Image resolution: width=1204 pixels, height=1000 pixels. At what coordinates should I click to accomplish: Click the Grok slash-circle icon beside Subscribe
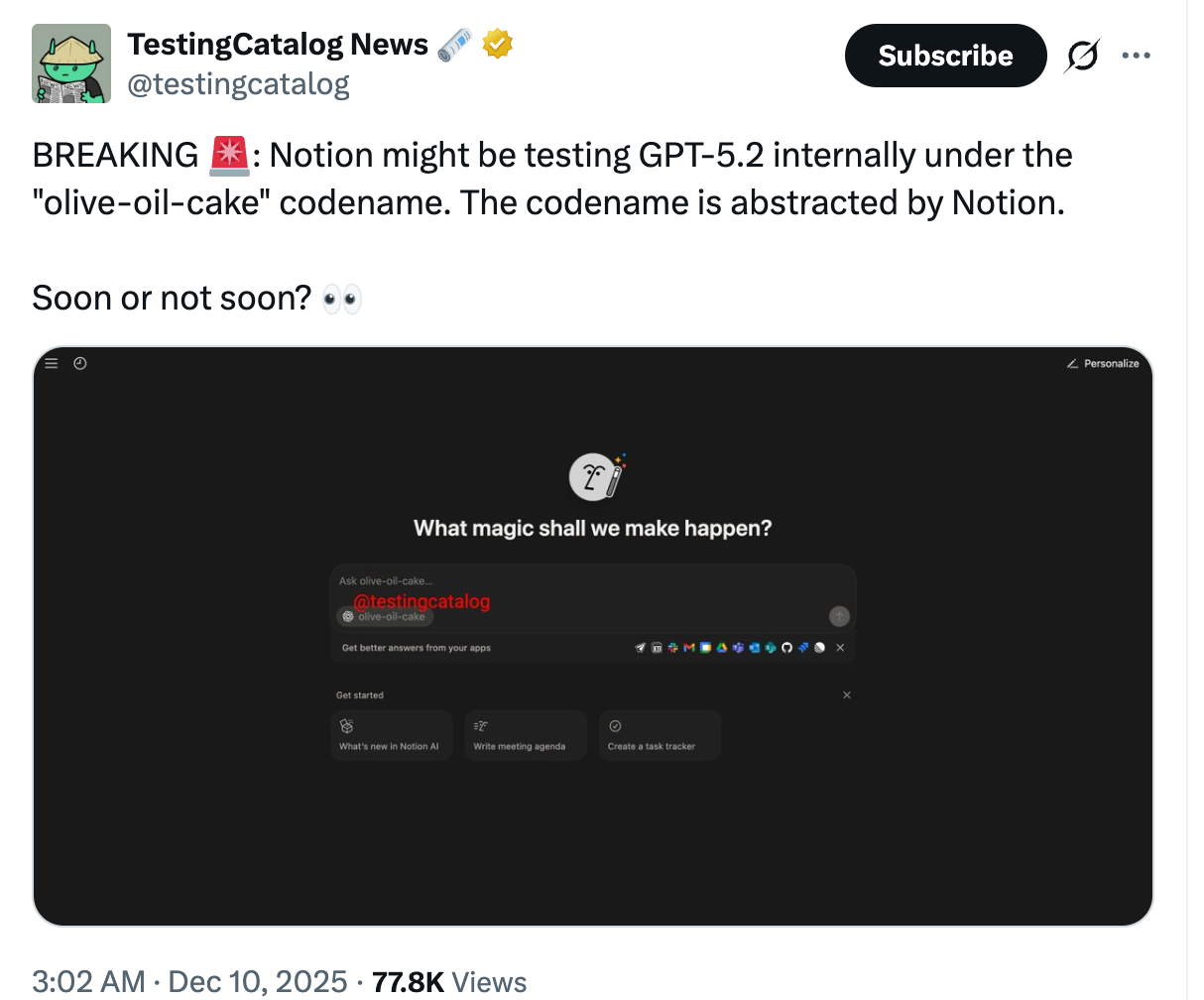pos(1081,56)
